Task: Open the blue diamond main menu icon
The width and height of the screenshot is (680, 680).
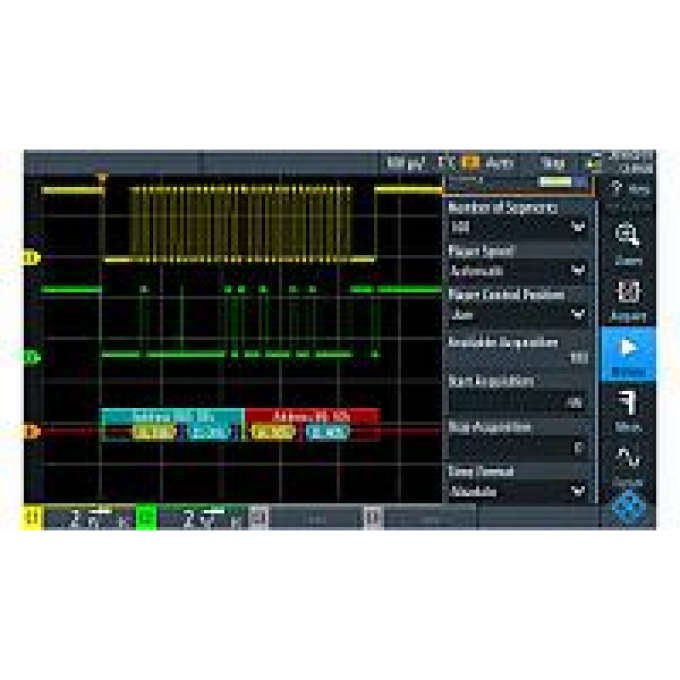Action: [x=628, y=507]
